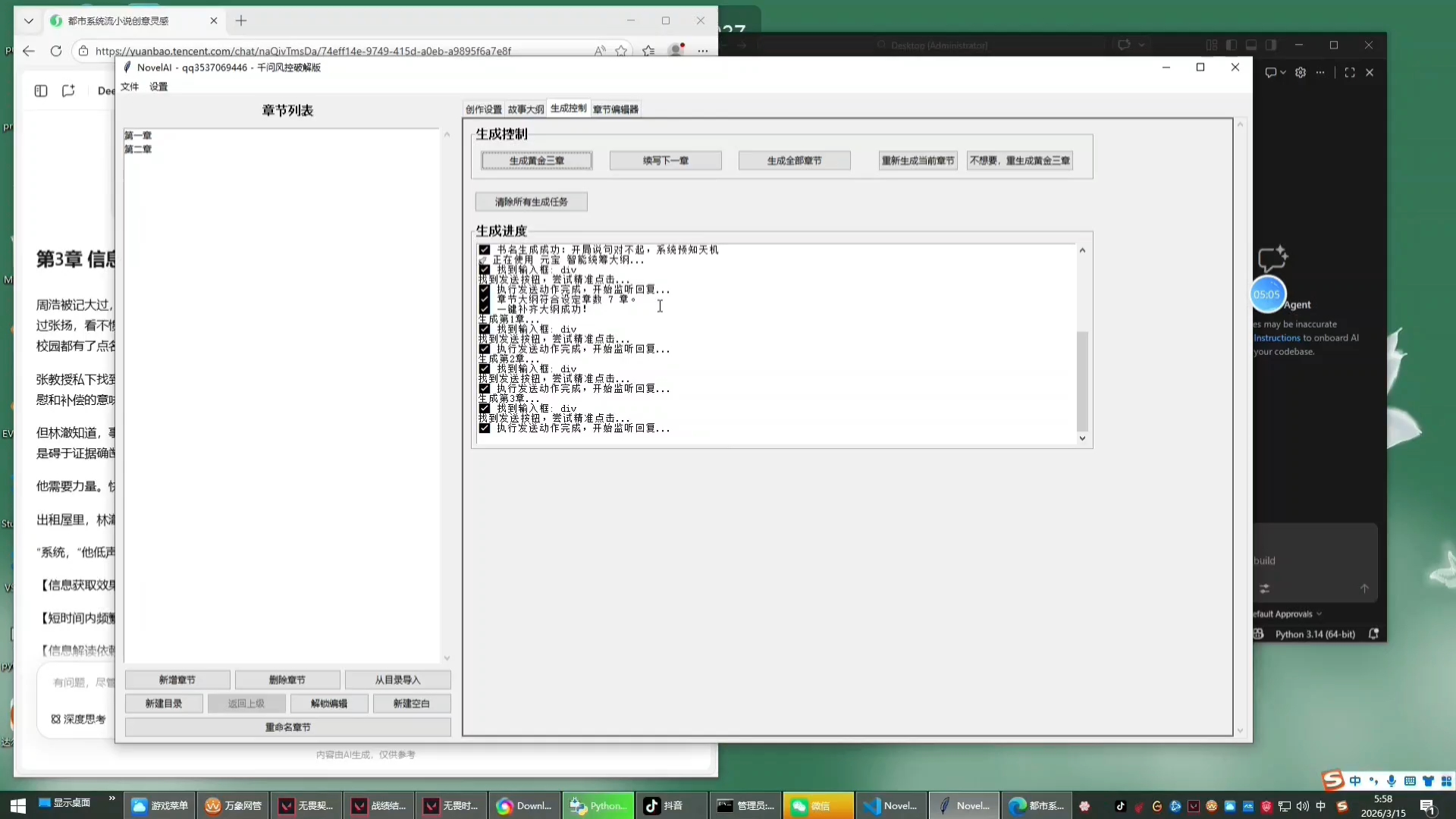Image resolution: width=1456 pixels, height=819 pixels.
Task: Click the favorites star icon in address bar
Action: (x=621, y=51)
